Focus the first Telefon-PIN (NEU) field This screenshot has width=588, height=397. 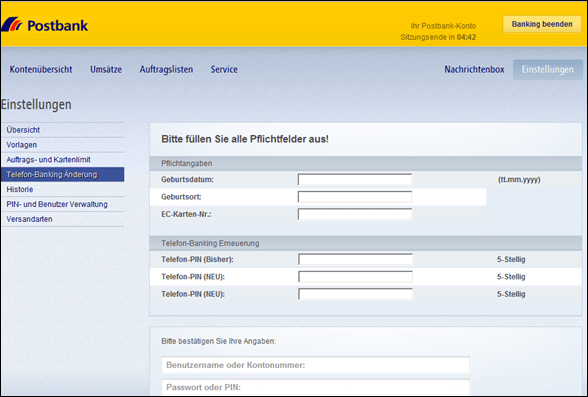pyautogui.click(x=356, y=277)
